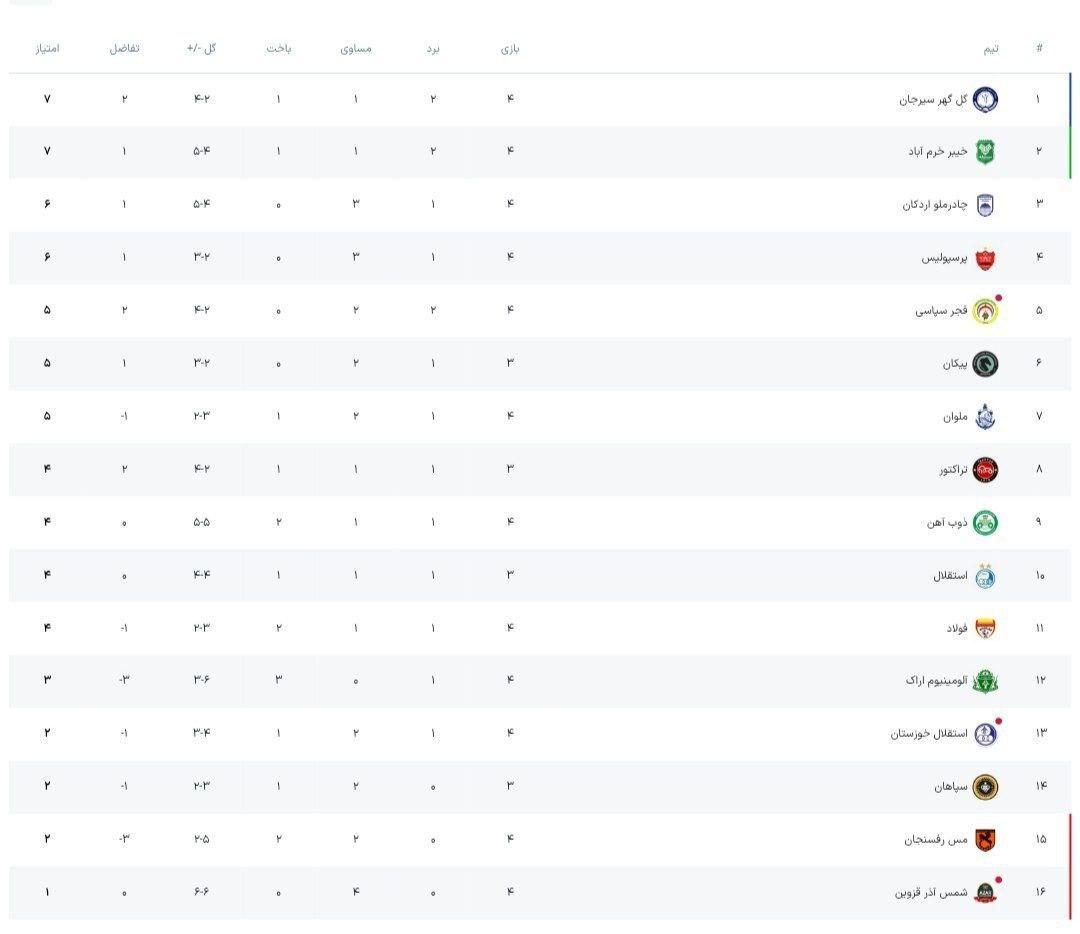Click the Zob Ahan green logo
Viewport: 1080px width, 934px height.
coord(985,523)
